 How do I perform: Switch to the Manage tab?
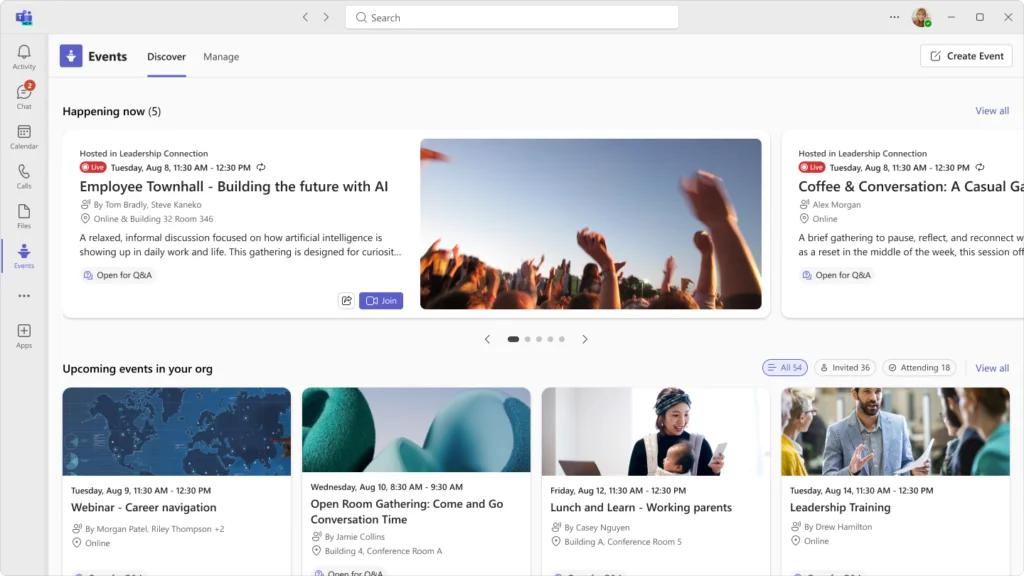click(x=221, y=57)
